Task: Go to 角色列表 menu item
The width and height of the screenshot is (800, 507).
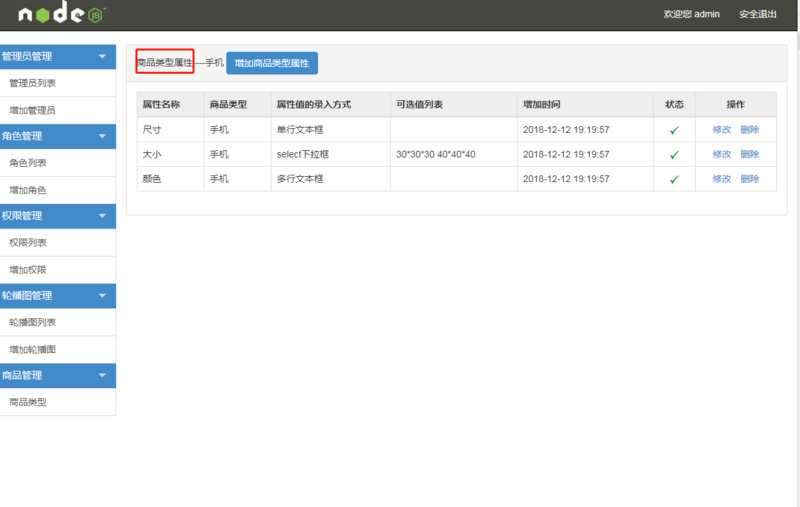Action: [x=58, y=163]
